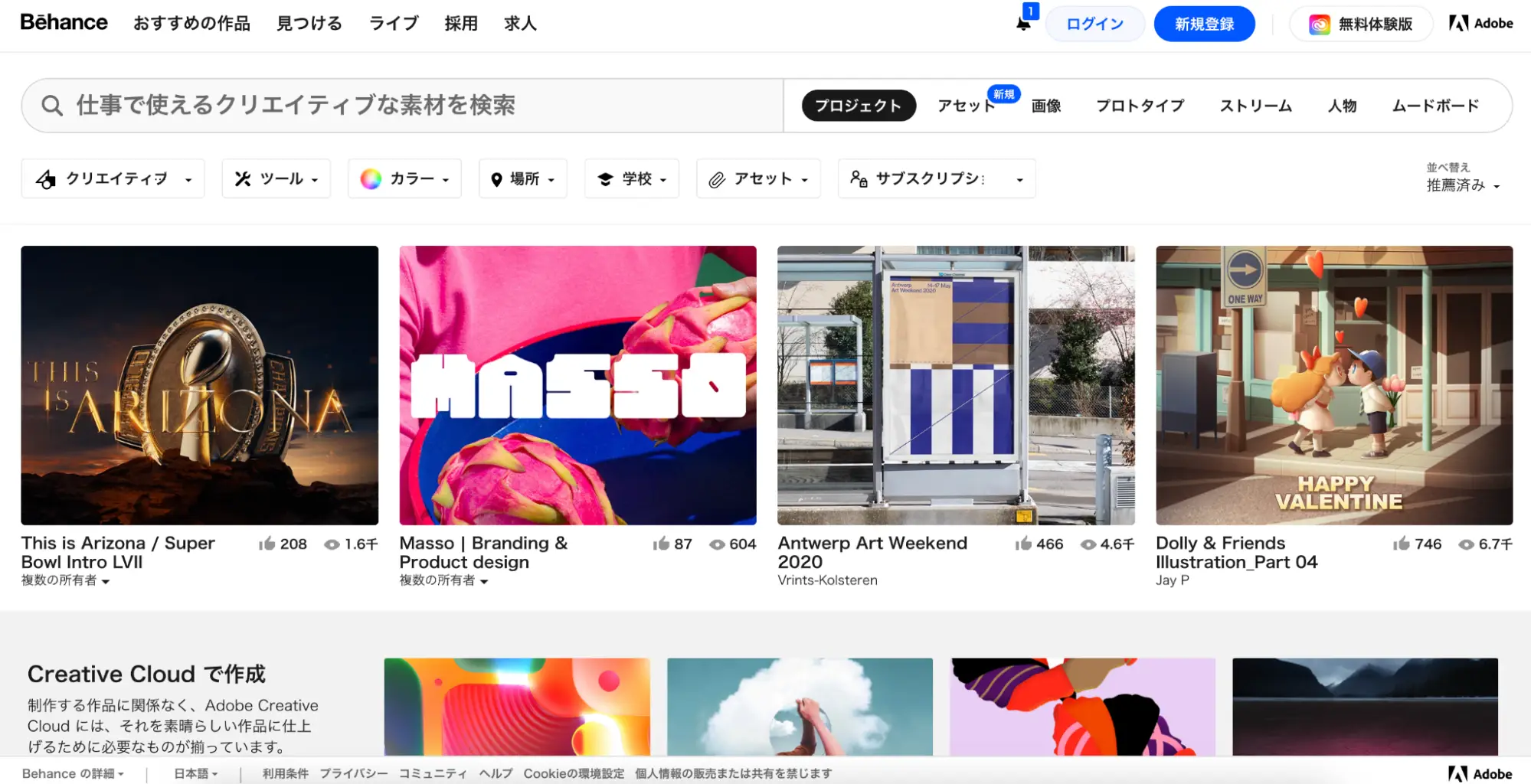
Task: Click views eye icon on Dolly & Friends
Action: tap(1467, 544)
